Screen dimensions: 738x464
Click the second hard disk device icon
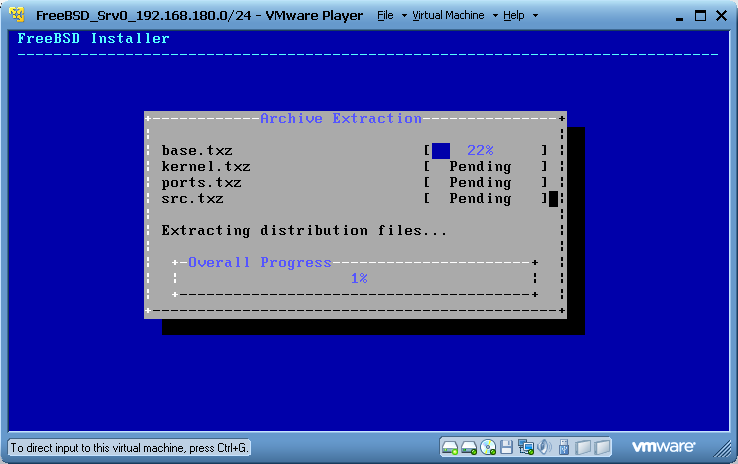coord(469,448)
